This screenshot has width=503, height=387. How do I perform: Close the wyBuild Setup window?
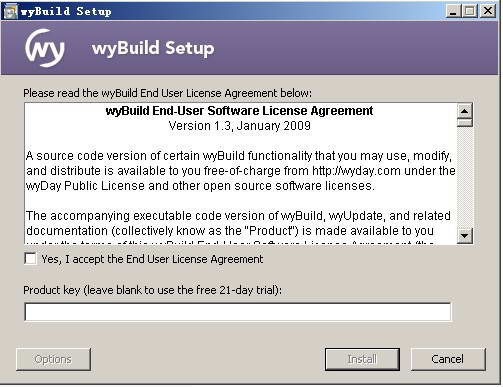(488, 11)
